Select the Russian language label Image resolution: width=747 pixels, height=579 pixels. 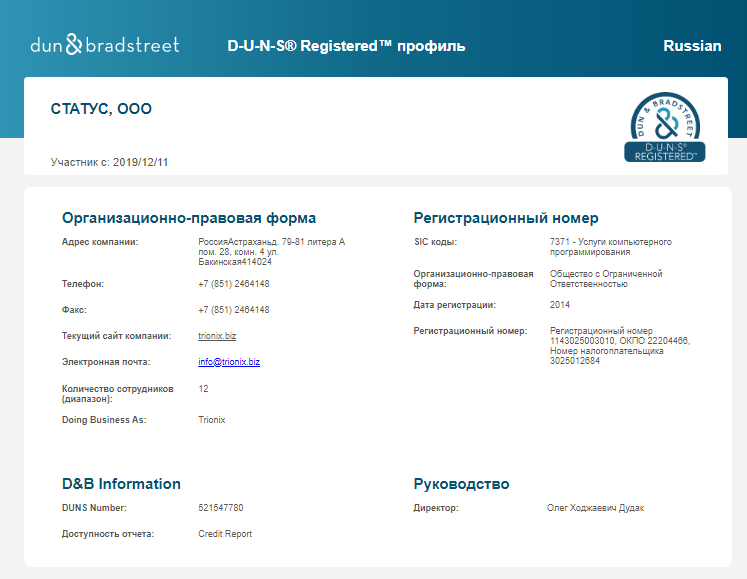[x=692, y=46]
